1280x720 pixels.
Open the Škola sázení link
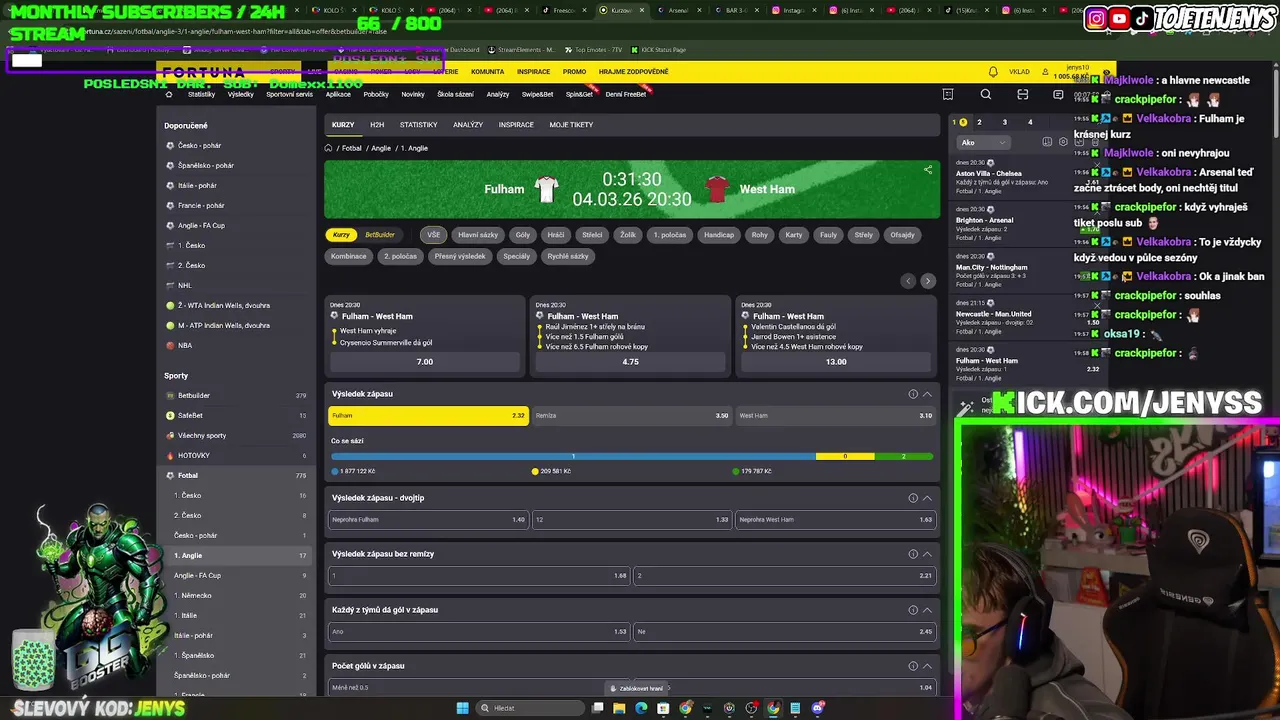(455, 94)
